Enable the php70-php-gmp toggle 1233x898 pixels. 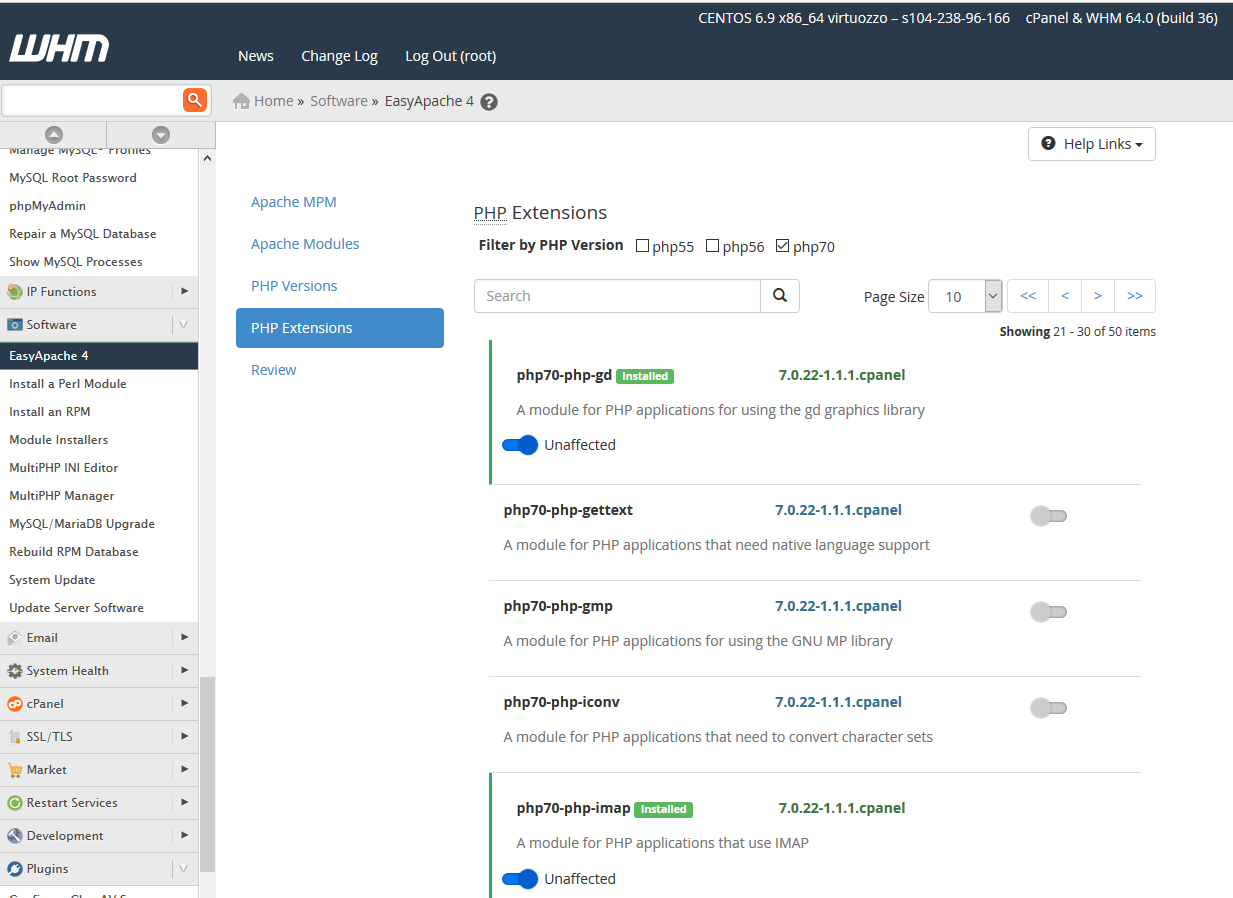[1049, 612]
